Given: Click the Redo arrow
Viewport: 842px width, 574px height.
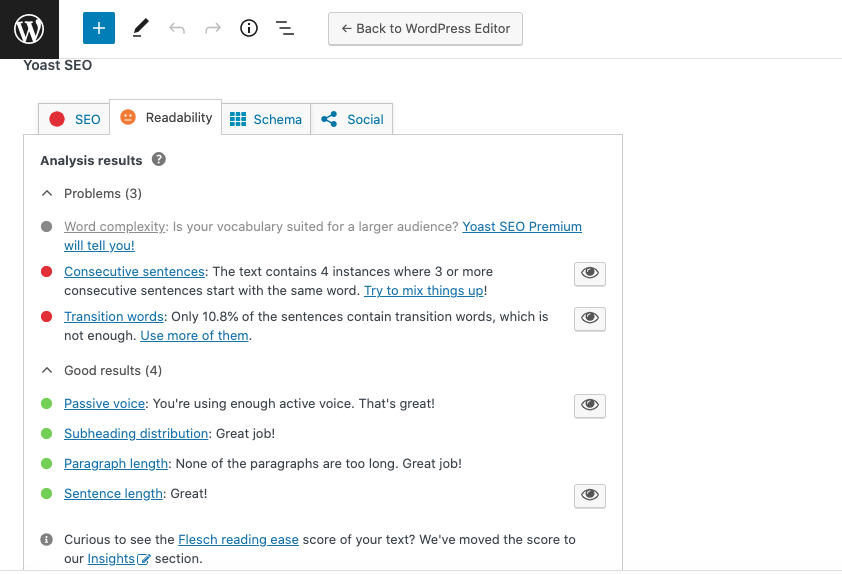Looking at the screenshot, I should pyautogui.click(x=213, y=29).
